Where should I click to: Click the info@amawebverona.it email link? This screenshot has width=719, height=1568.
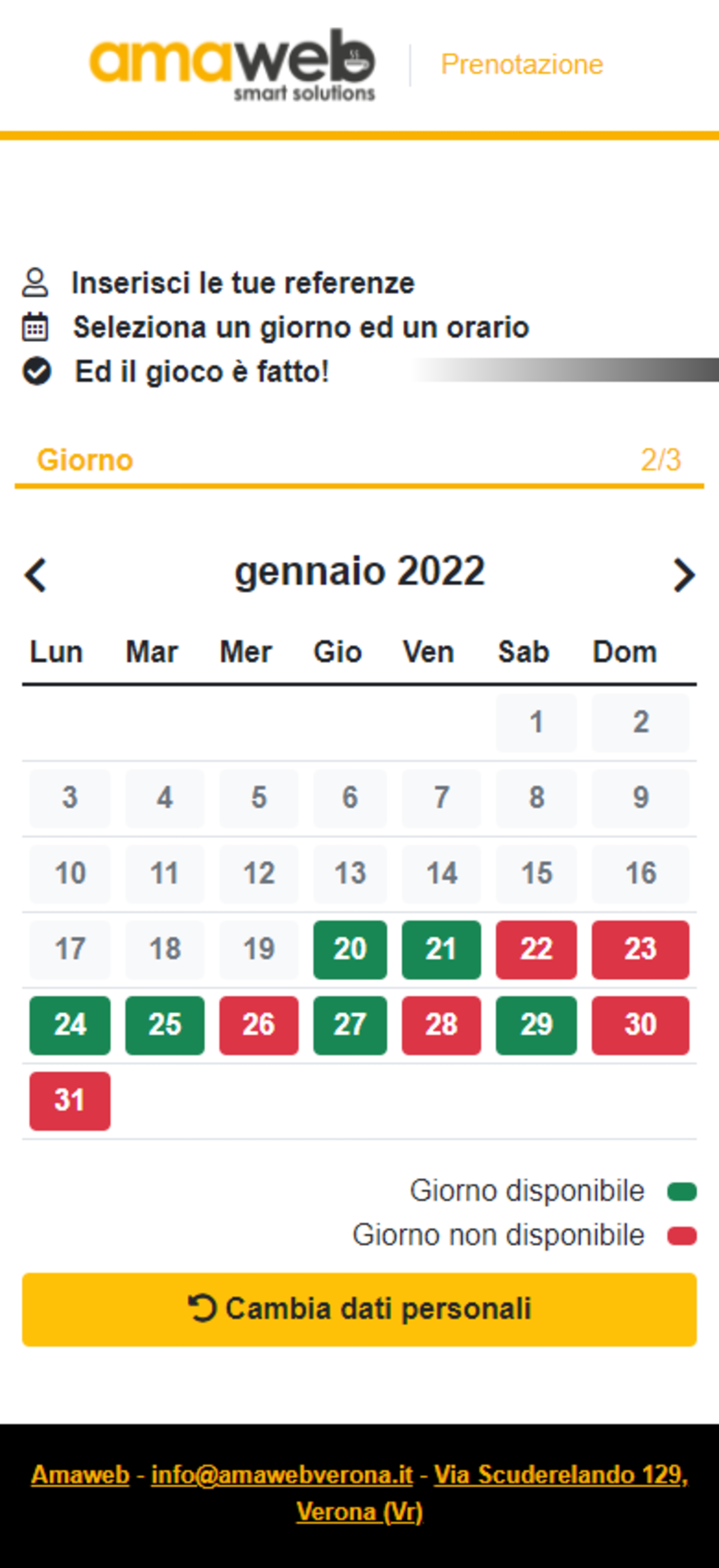[x=282, y=1475]
